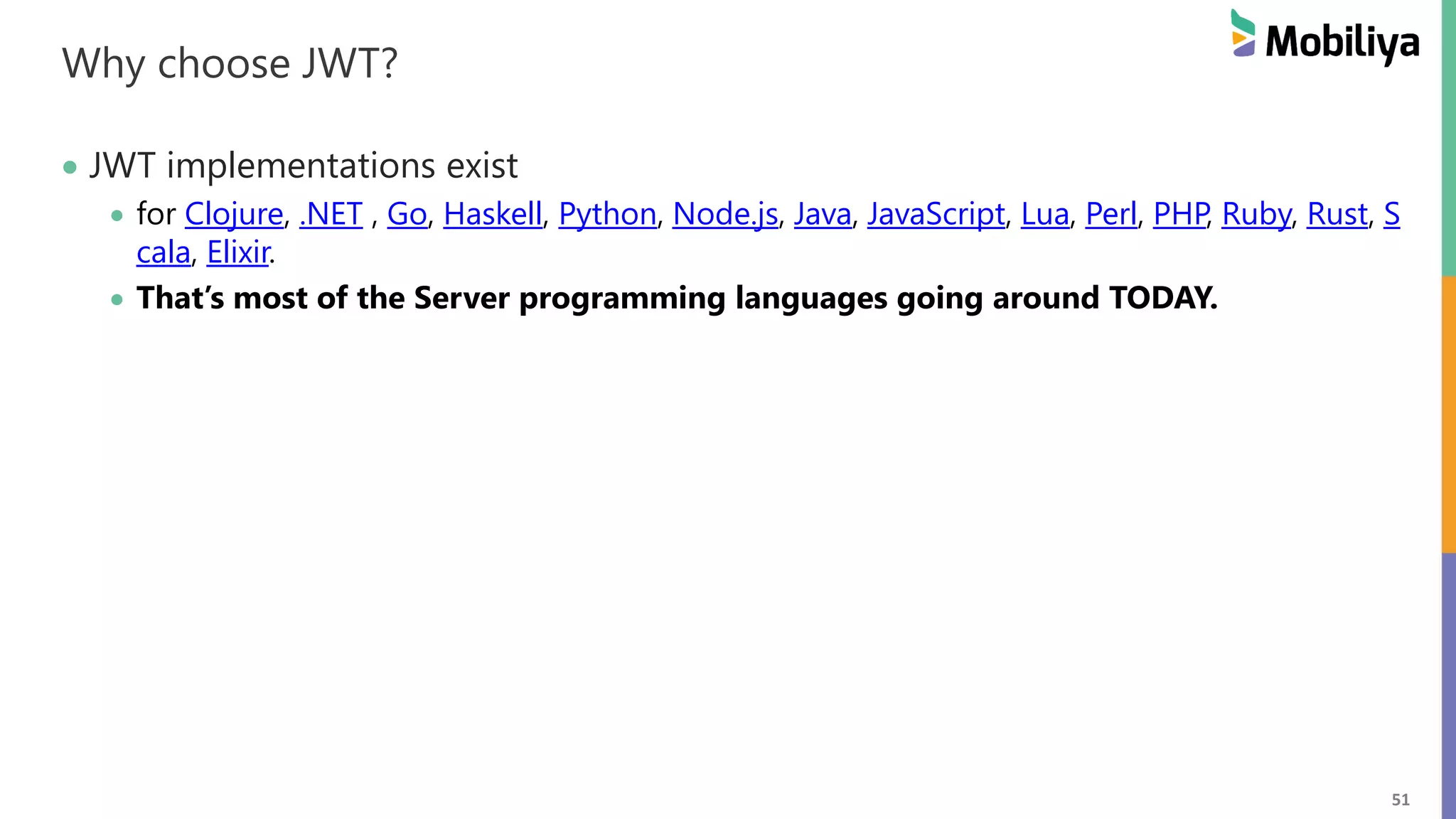Click the orange side bar segment
This screenshot has width=1456, height=819.
[x=1448, y=414]
